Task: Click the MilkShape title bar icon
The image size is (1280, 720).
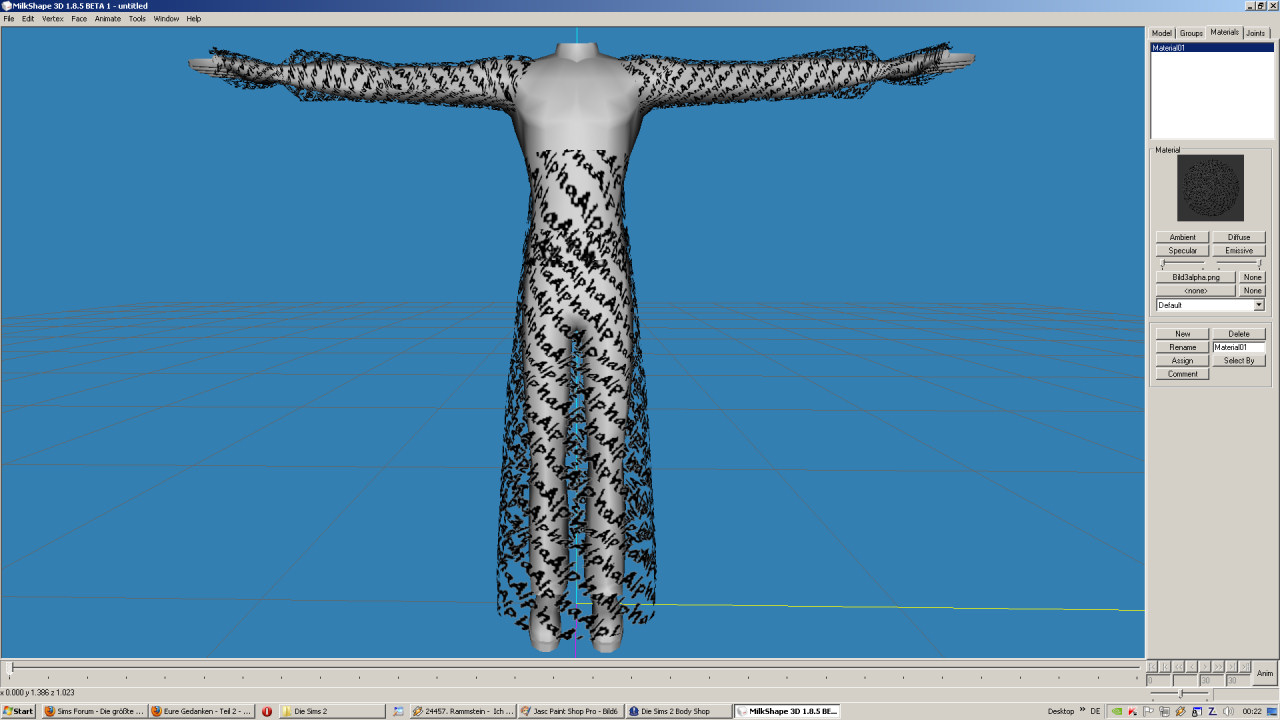Action: pos(6,6)
